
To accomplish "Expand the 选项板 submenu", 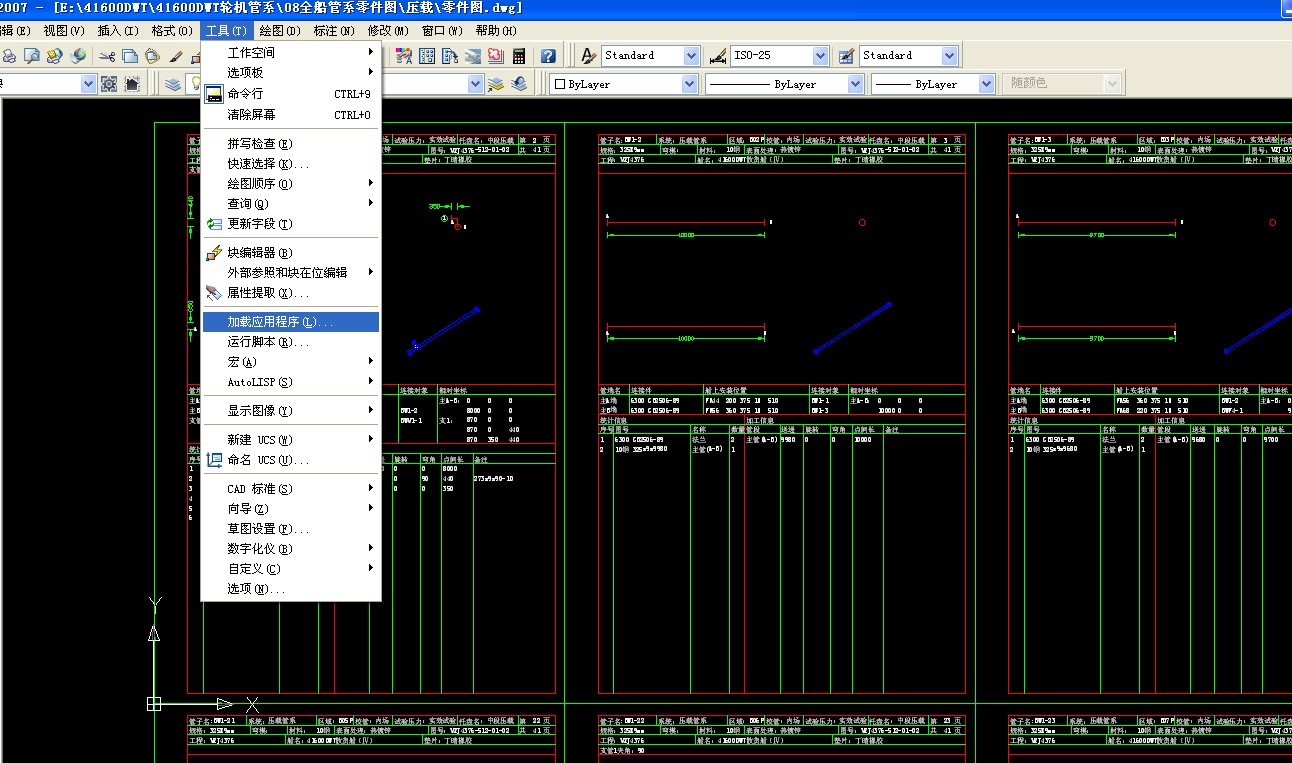I will pos(290,72).
